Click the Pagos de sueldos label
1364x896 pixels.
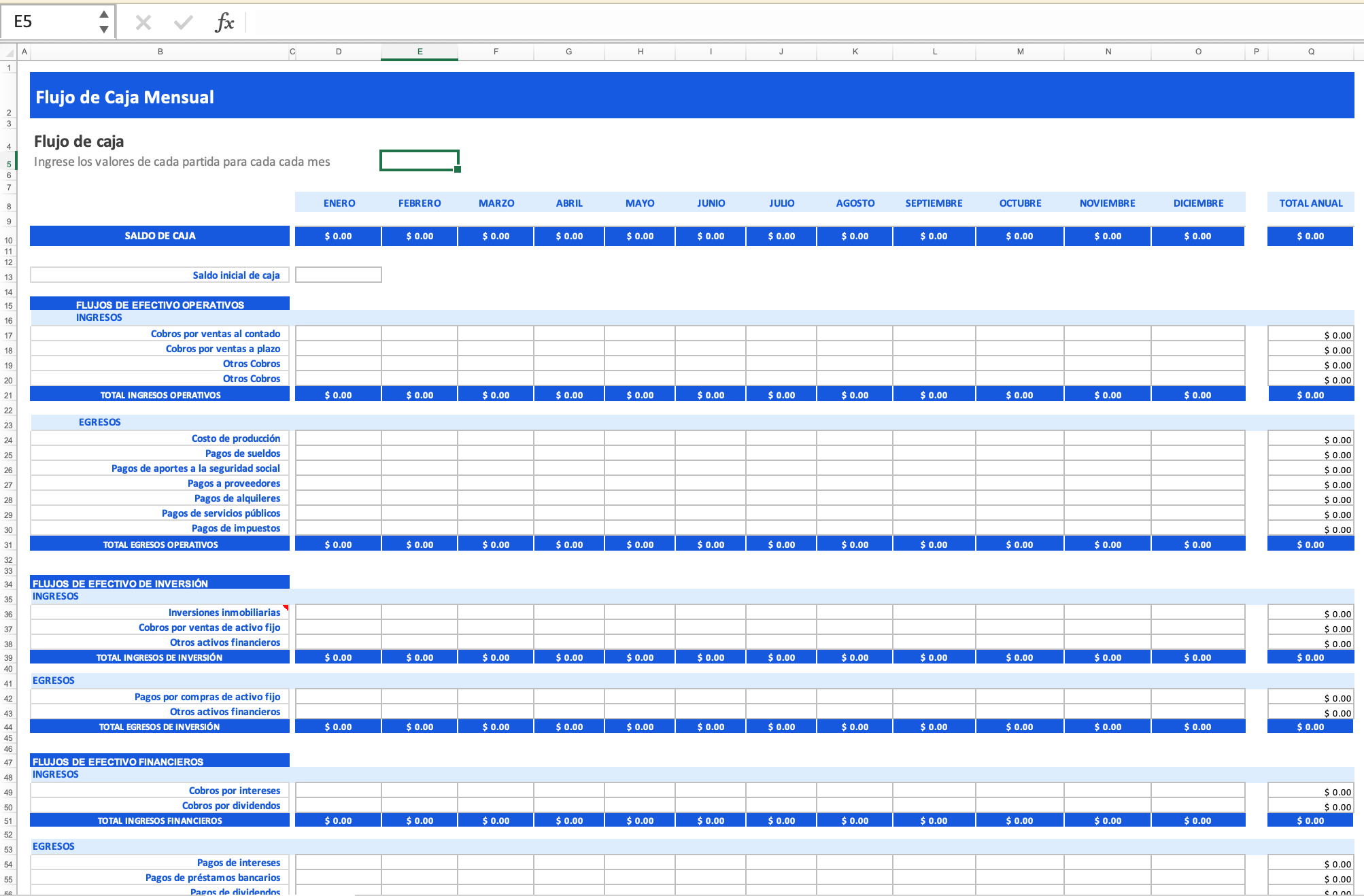click(x=242, y=453)
